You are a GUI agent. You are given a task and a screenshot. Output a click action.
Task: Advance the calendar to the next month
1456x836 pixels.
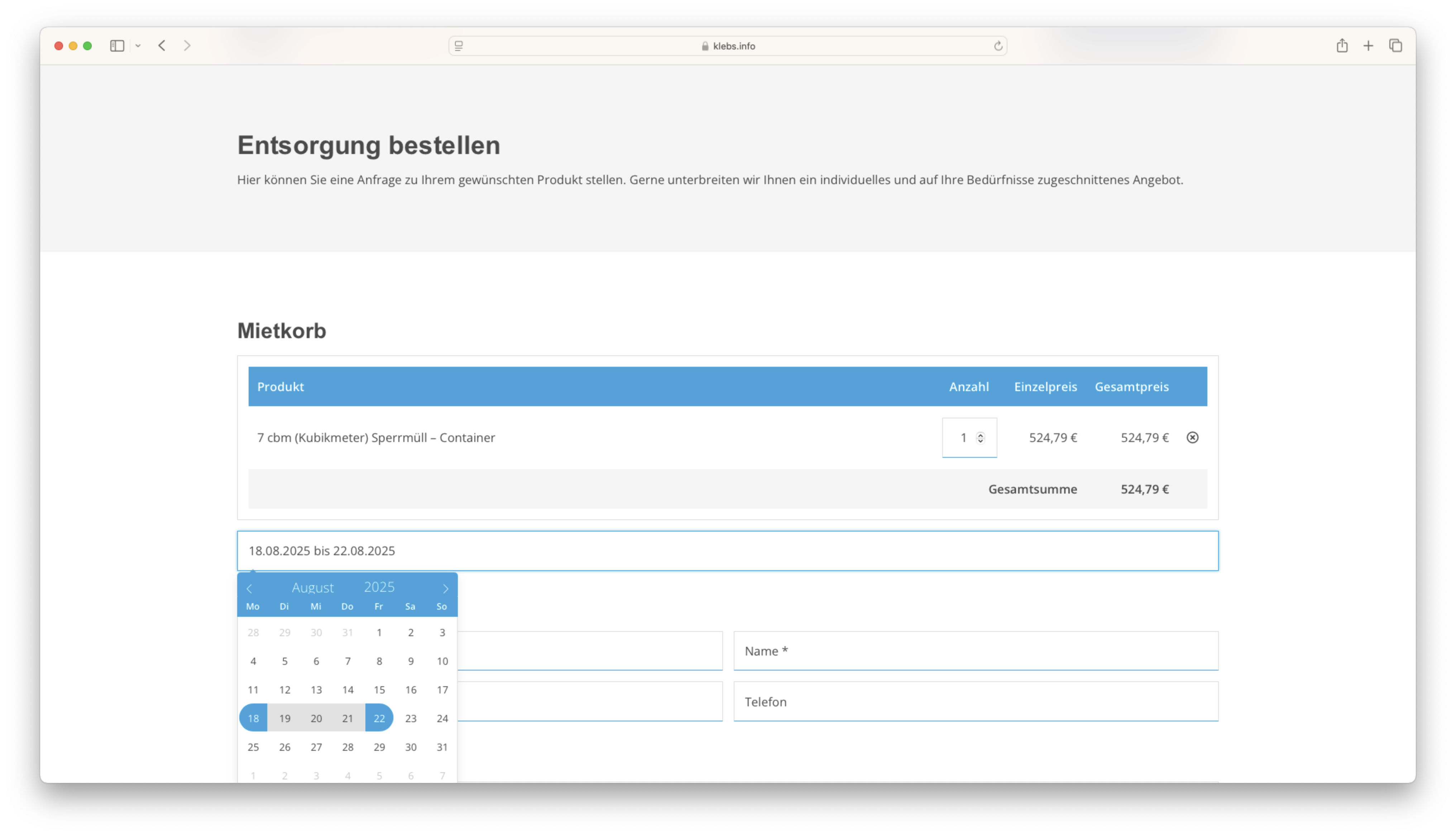pos(446,588)
